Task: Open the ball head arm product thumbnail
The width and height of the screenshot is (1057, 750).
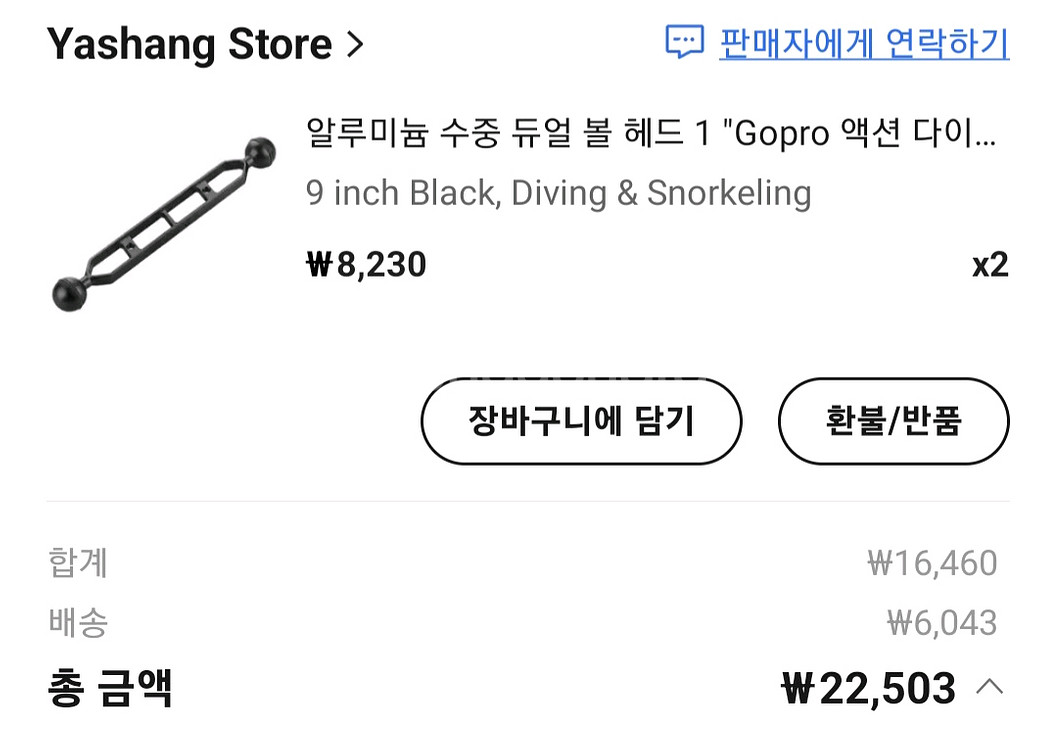Action: coord(162,223)
